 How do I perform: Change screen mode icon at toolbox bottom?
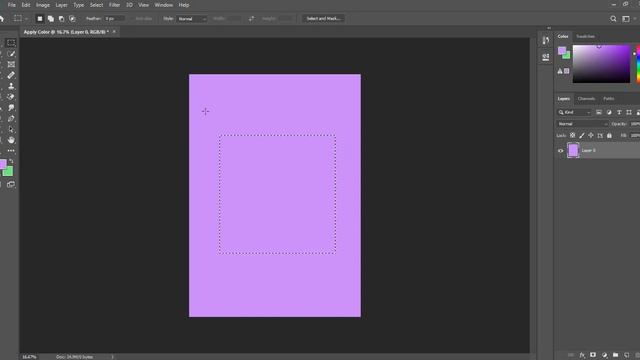click(11, 184)
